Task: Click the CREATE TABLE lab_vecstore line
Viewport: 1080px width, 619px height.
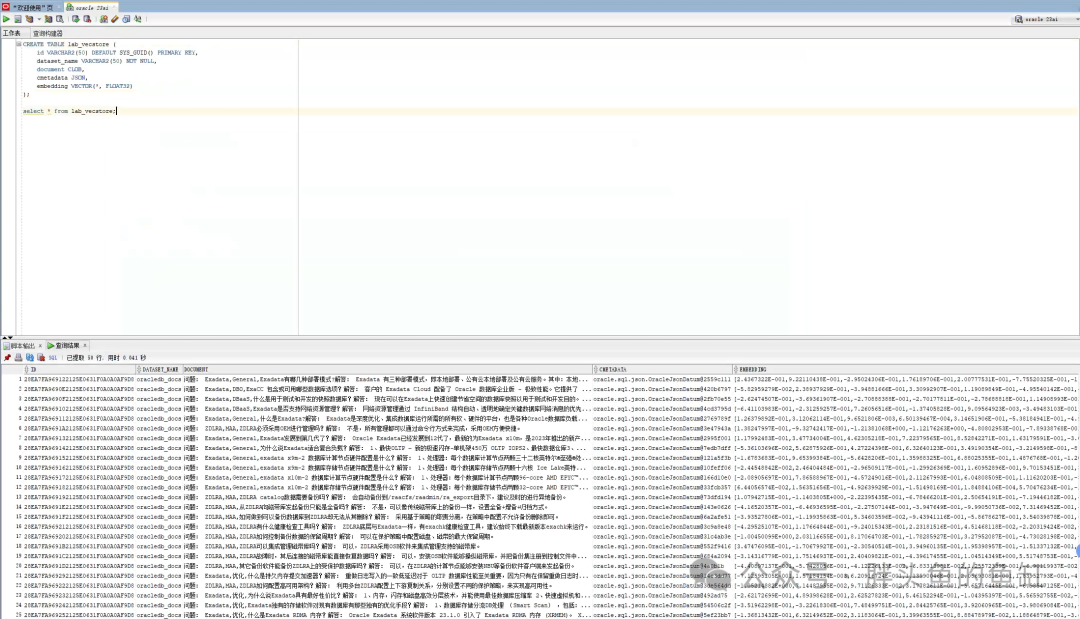Action: (x=70, y=44)
